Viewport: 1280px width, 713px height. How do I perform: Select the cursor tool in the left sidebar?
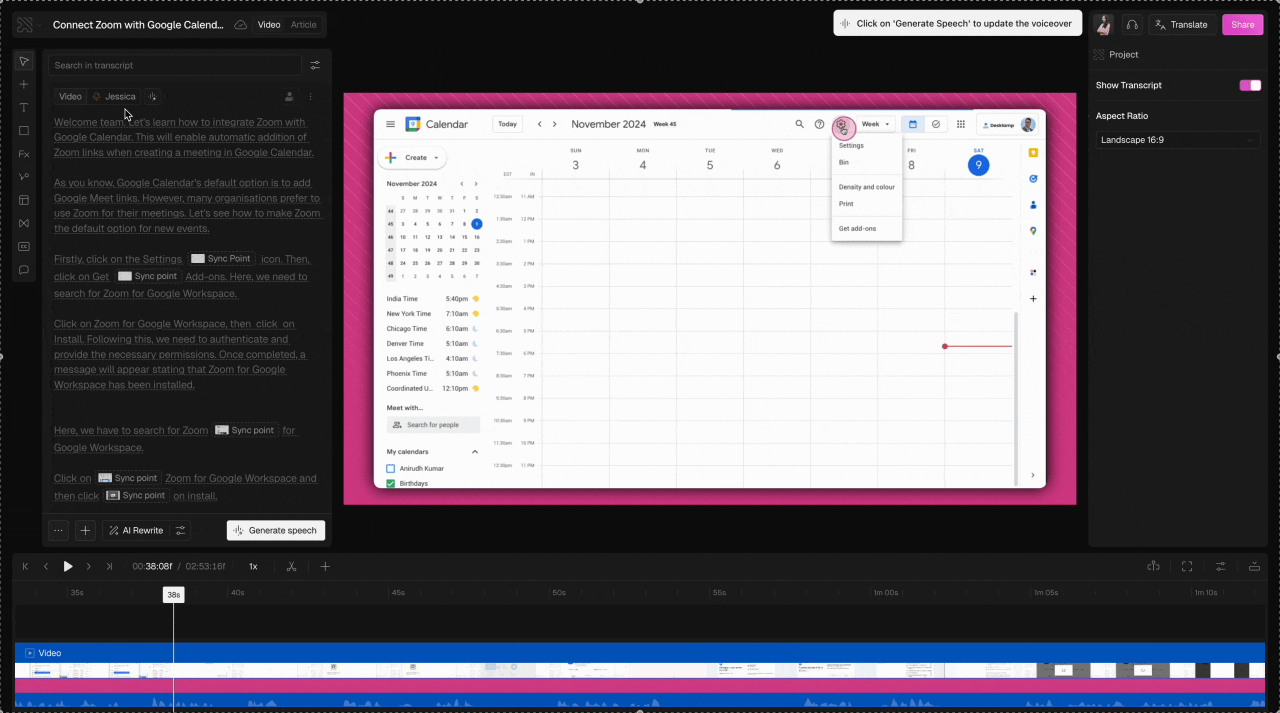tap(24, 62)
